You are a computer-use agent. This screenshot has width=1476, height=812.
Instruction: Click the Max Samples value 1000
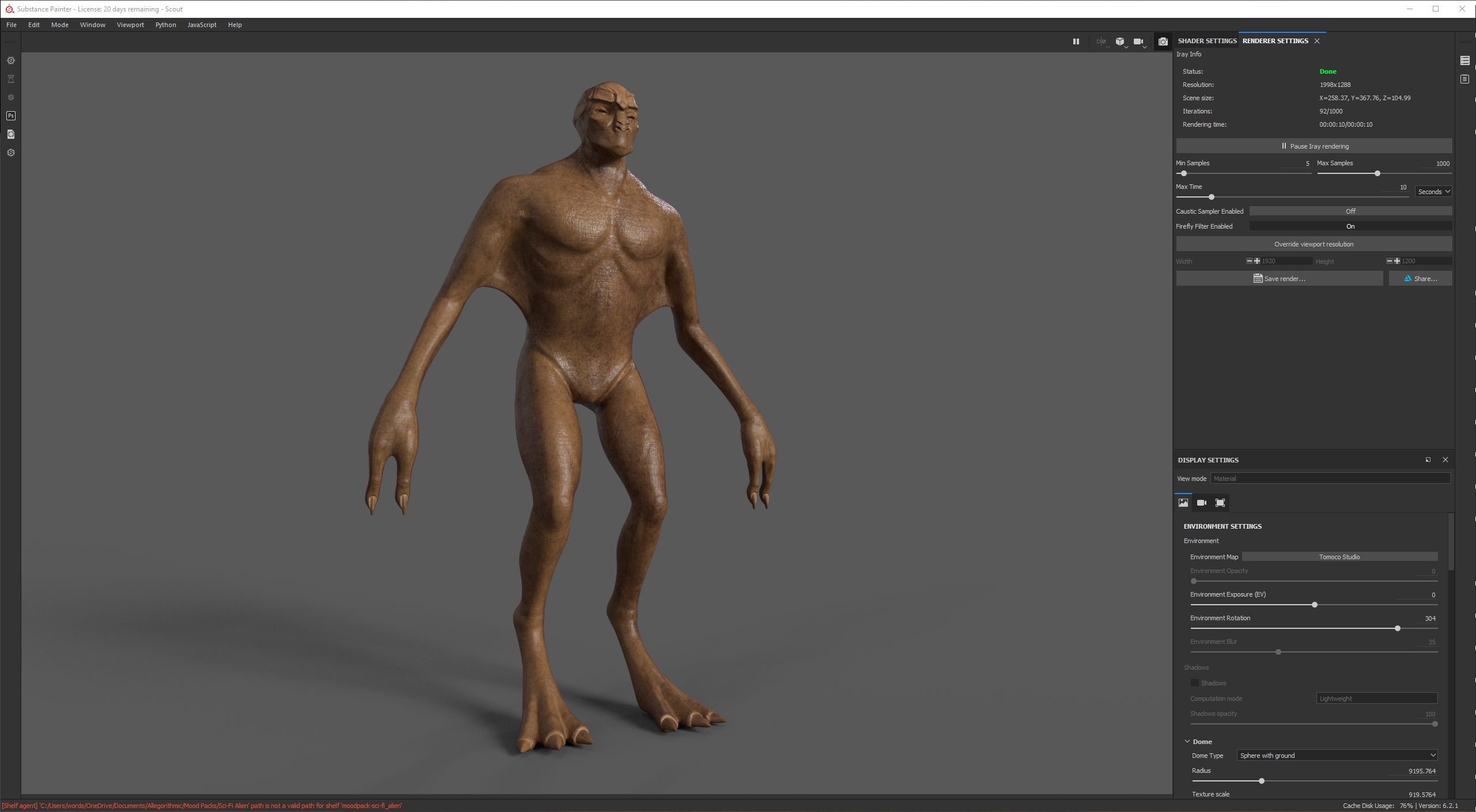click(x=1443, y=164)
